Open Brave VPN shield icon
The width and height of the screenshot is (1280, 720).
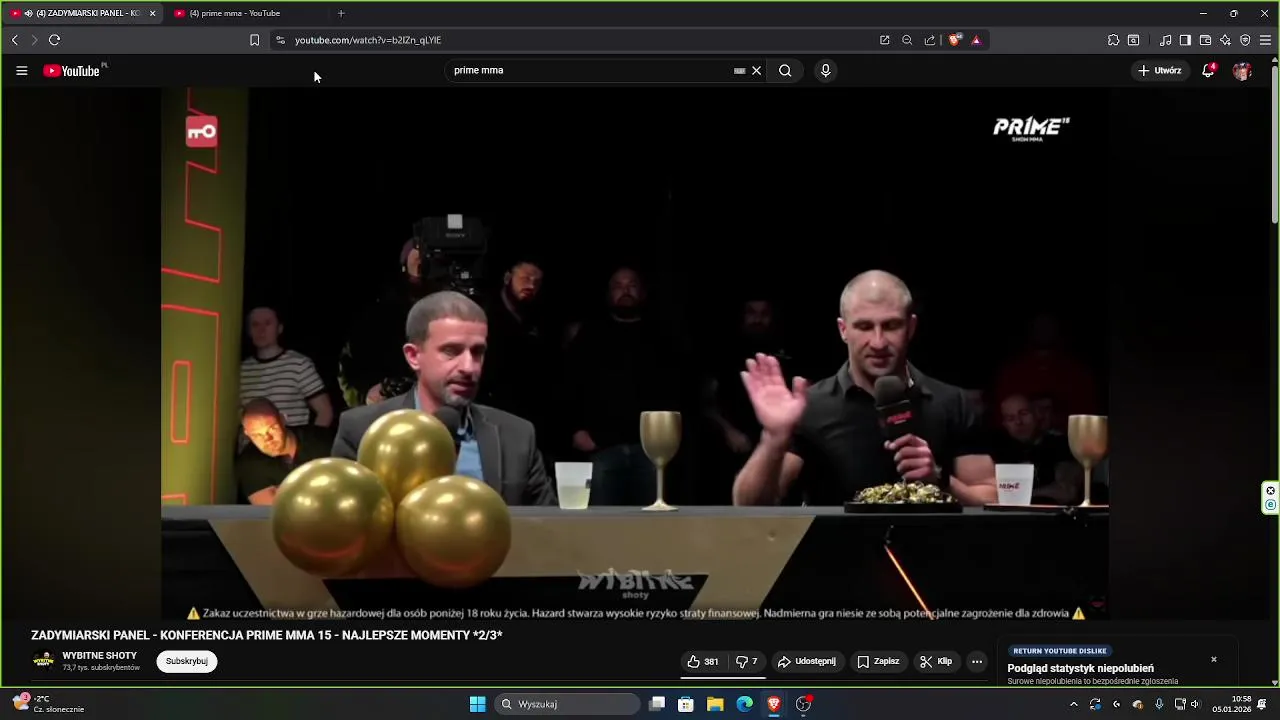1245,40
